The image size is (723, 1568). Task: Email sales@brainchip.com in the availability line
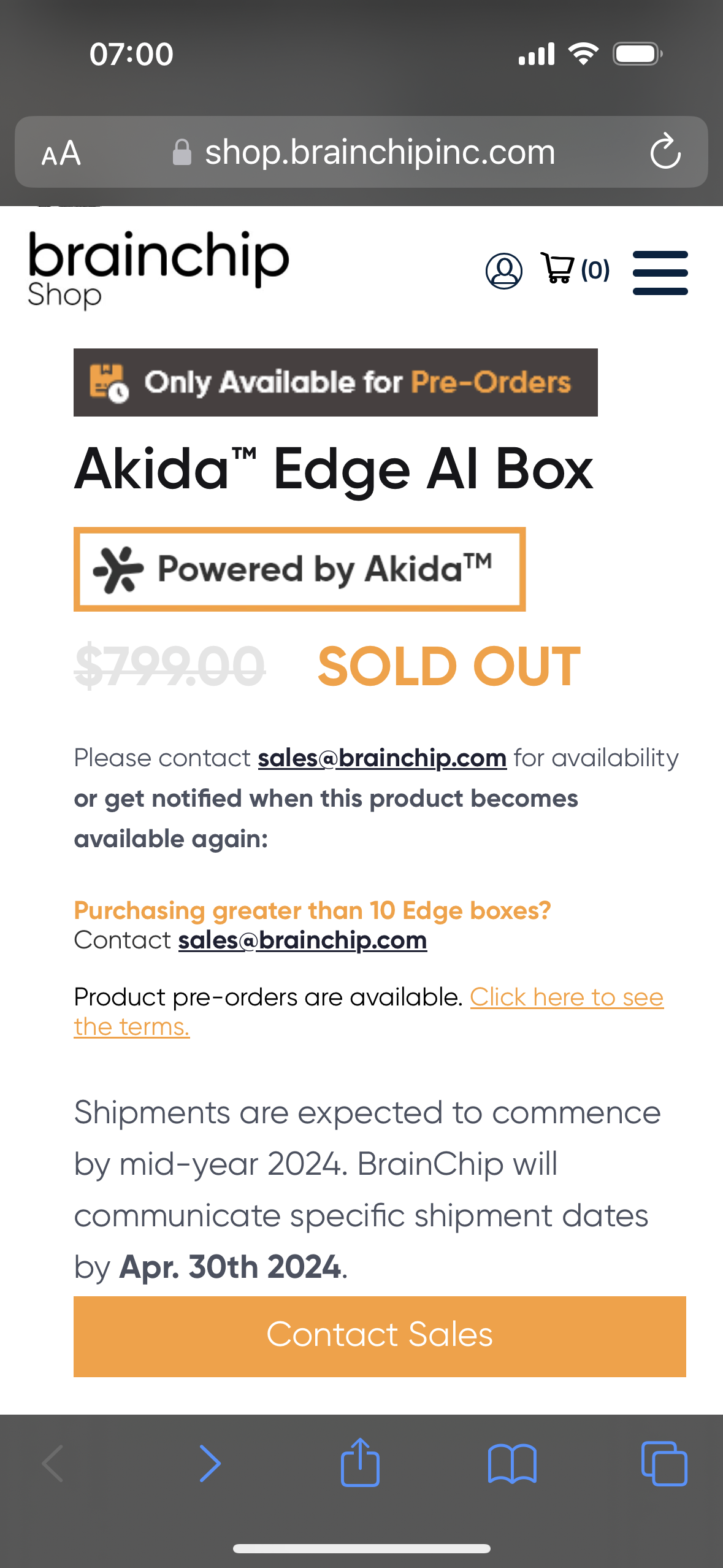382,758
